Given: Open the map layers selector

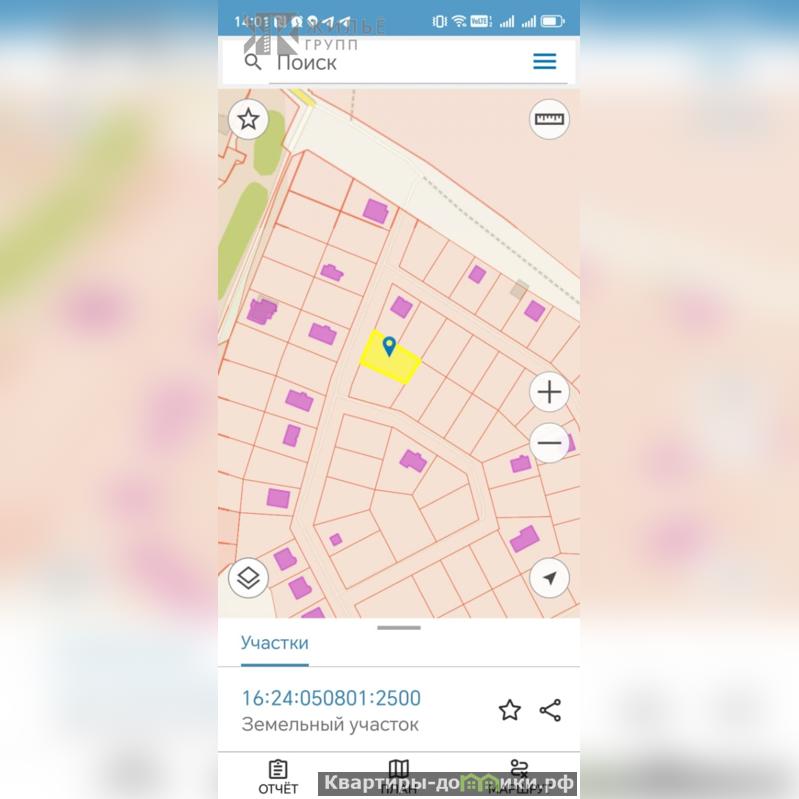Looking at the screenshot, I should click(248, 578).
